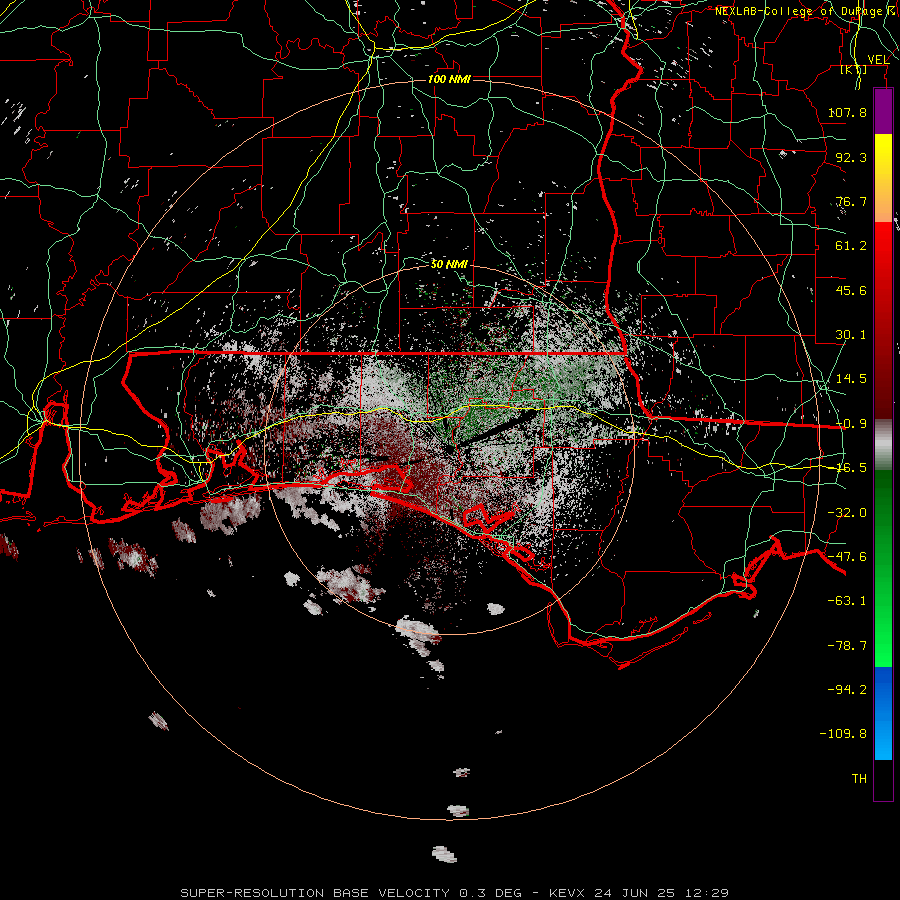The width and height of the screenshot is (900, 900).
Task: Click the yellow-orange segment of velocity color bar
Action: pos(883,179)
